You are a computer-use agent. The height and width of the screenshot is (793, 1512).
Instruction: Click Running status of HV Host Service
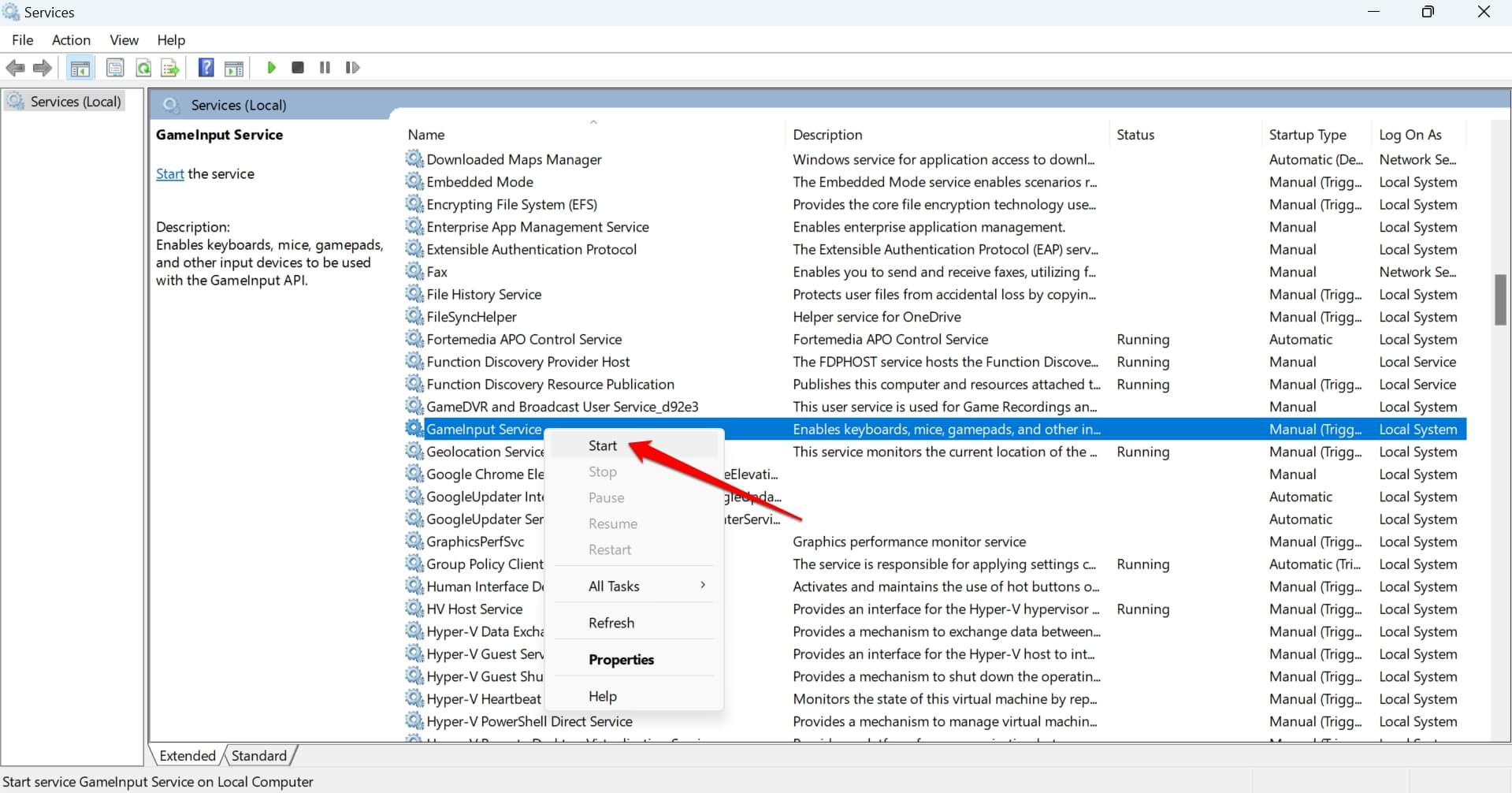(1142, 609)
